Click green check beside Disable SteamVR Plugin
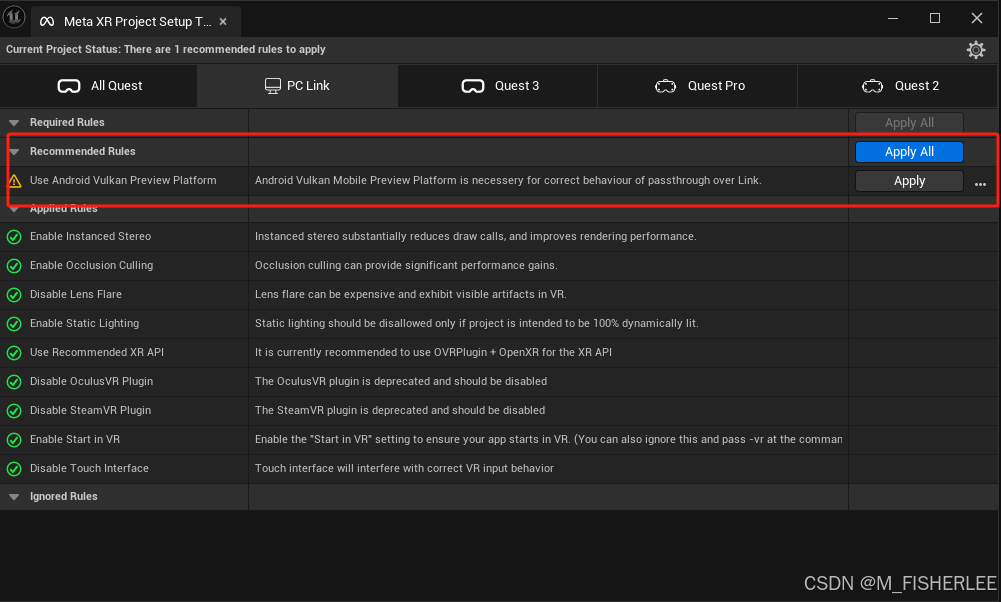Screen dimensions: 1001x602 pyautogui.click(x=14, y=411)
